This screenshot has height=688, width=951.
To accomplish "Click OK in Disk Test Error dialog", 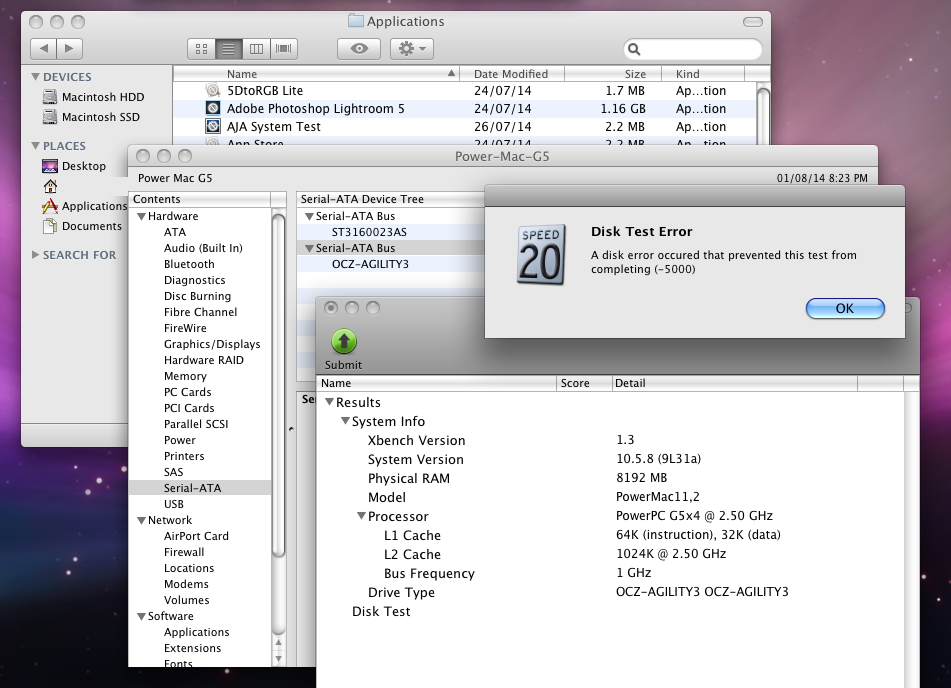I will point(845,308).
